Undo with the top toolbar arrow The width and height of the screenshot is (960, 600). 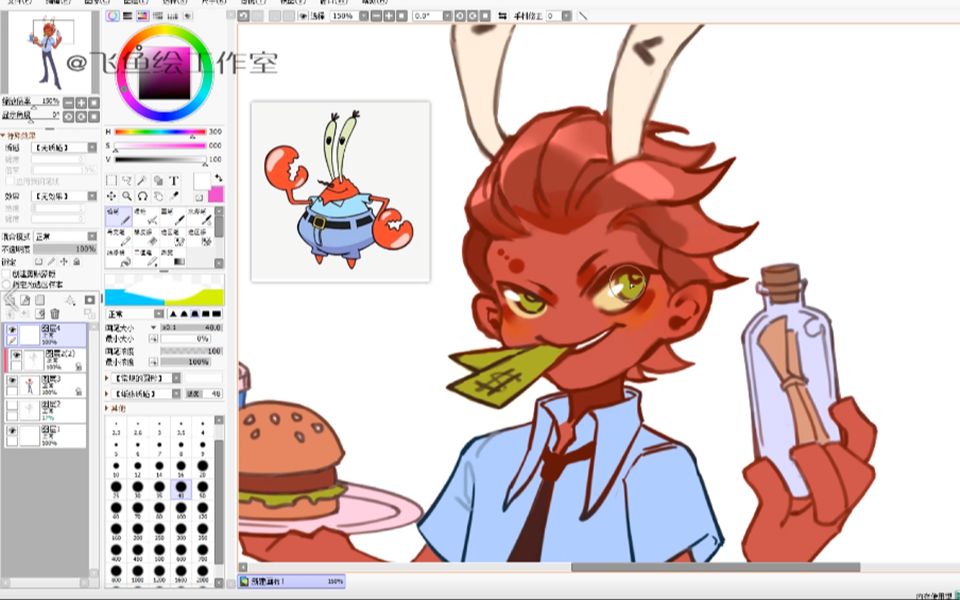pyautogui.click(x=244, y=16)
